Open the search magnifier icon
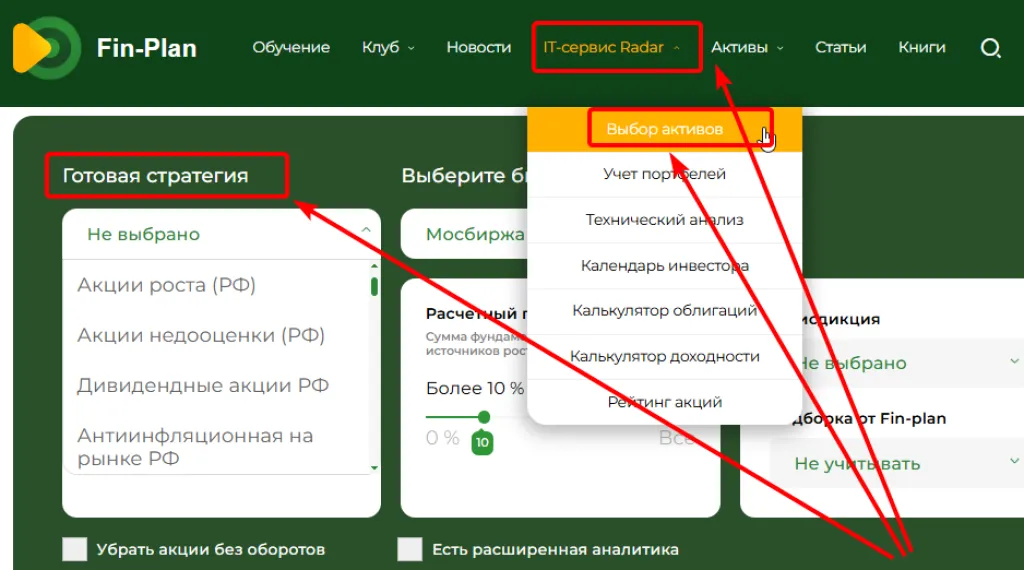 click(x=990, y=48)
